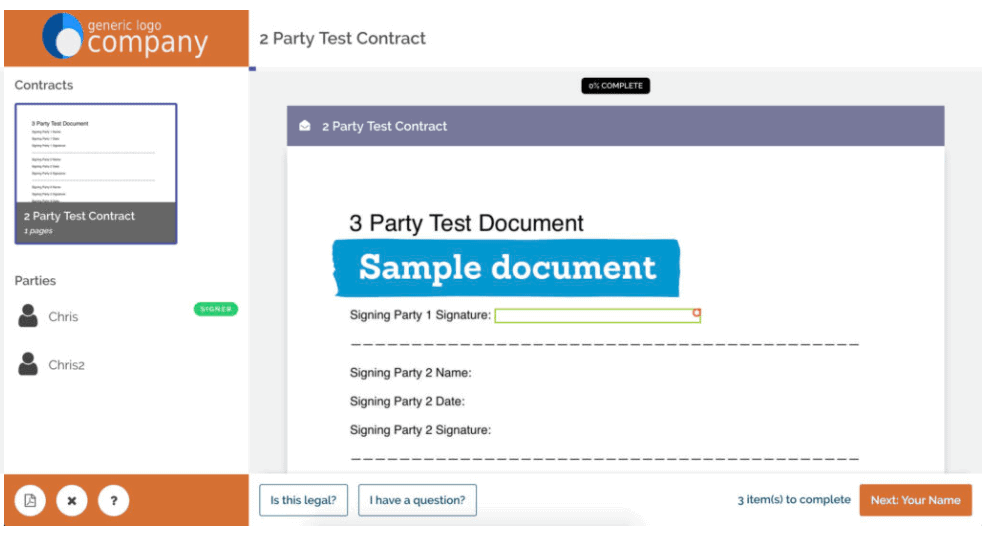Click the 'I have a question?' button

[417, 500]
